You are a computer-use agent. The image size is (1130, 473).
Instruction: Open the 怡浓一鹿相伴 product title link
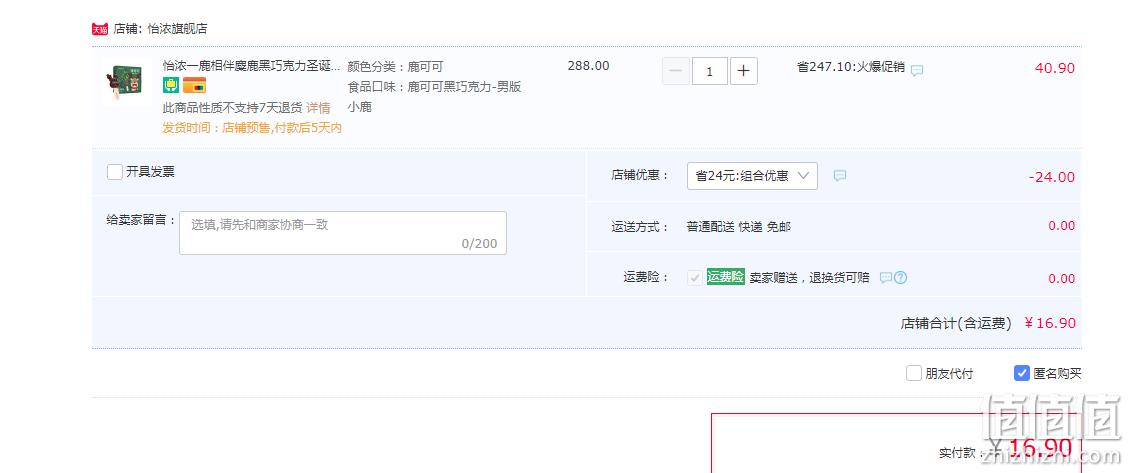point(251,66)
